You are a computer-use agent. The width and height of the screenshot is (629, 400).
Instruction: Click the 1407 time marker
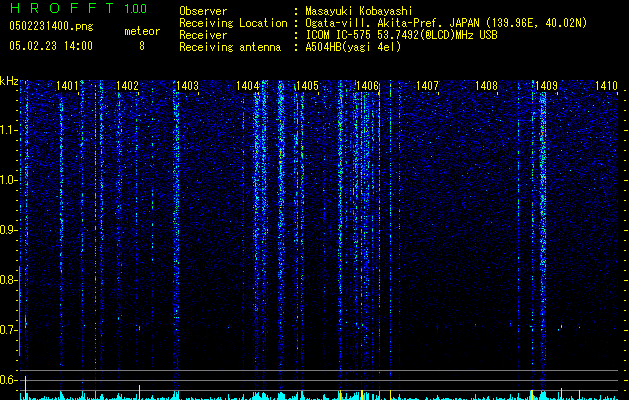click(427, 86)
